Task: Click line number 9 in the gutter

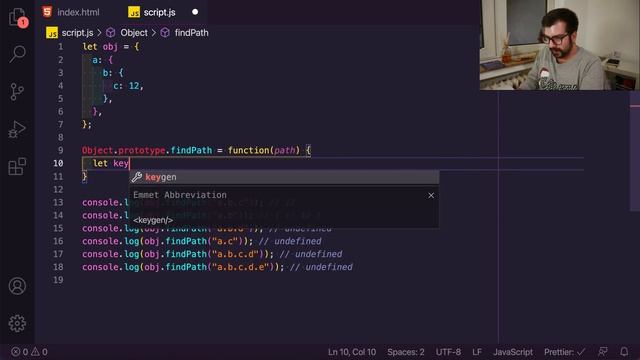Action: (x=60, y=150)
